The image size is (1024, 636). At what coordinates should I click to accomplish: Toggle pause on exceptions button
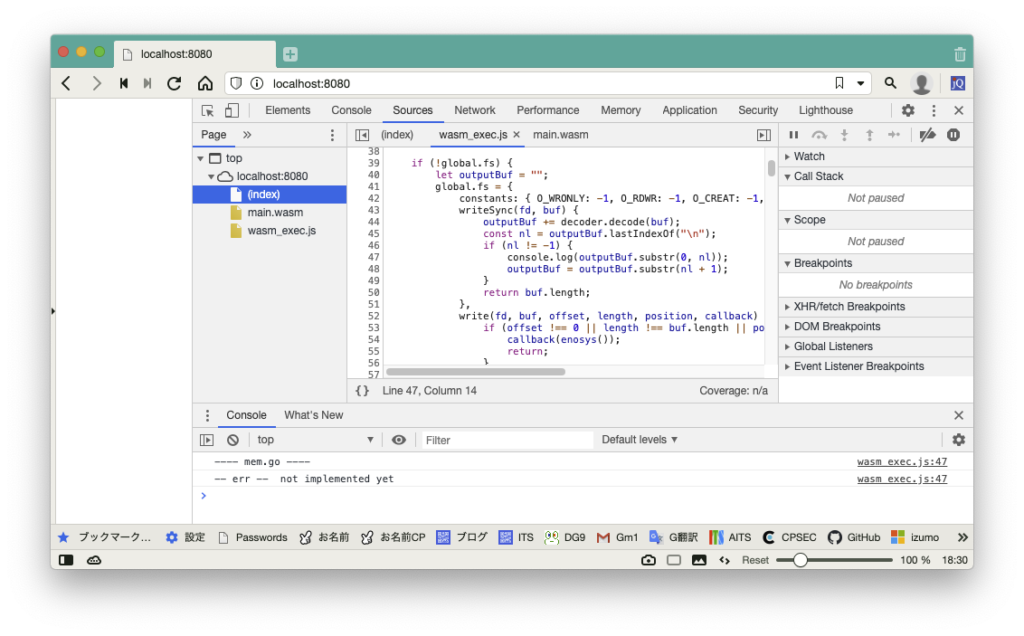pos(954,135)
